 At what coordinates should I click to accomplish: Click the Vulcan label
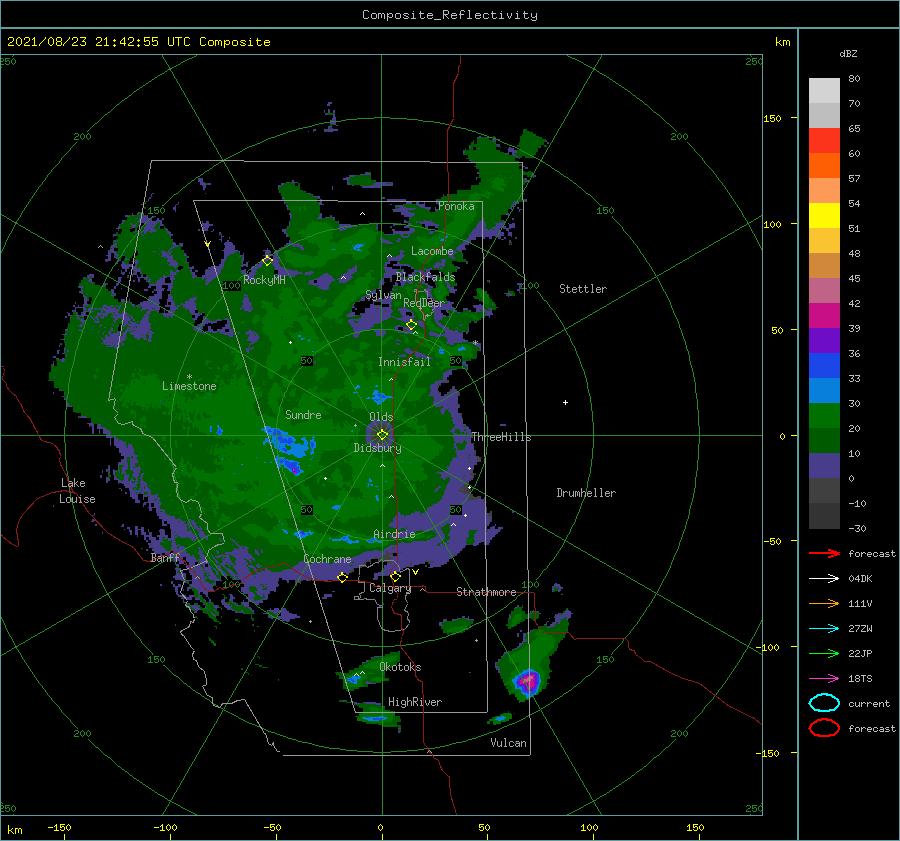508,743
